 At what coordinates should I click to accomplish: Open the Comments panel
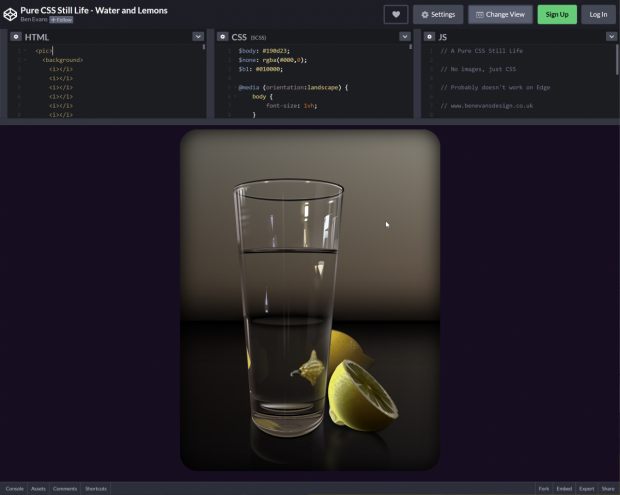click(64, 488)
